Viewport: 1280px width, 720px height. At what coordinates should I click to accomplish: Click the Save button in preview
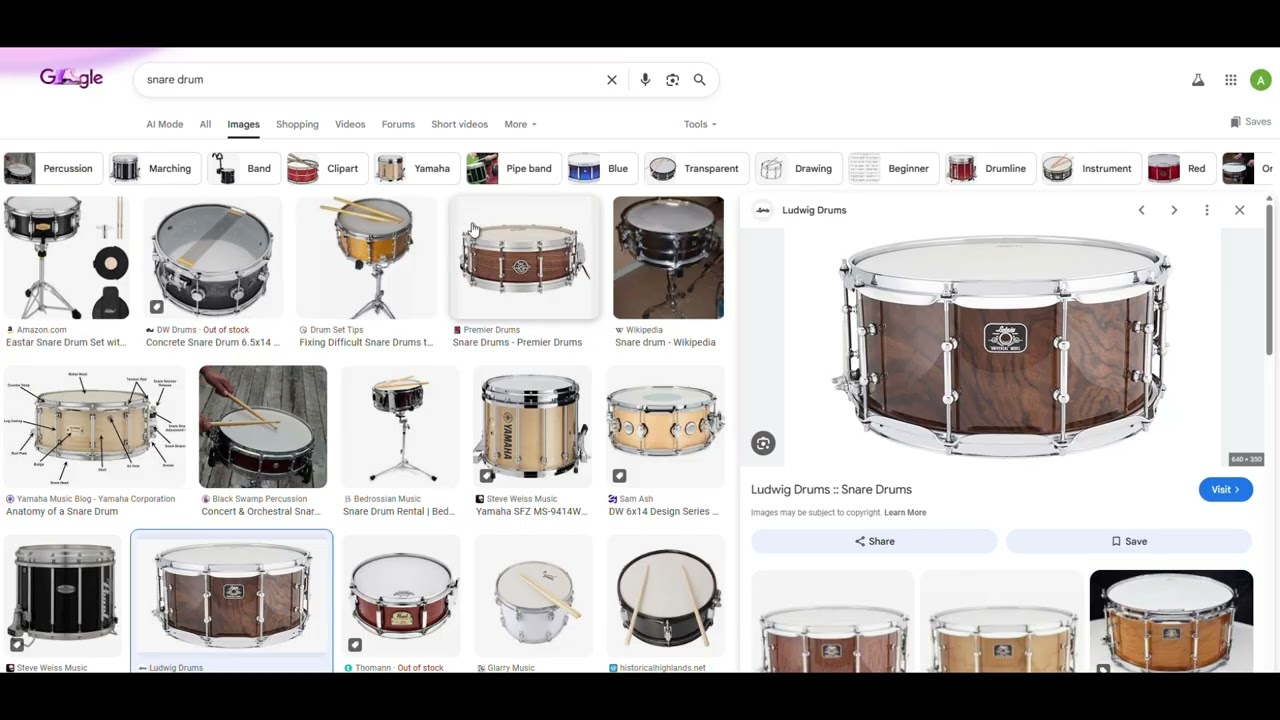[x=1129, y=541]
